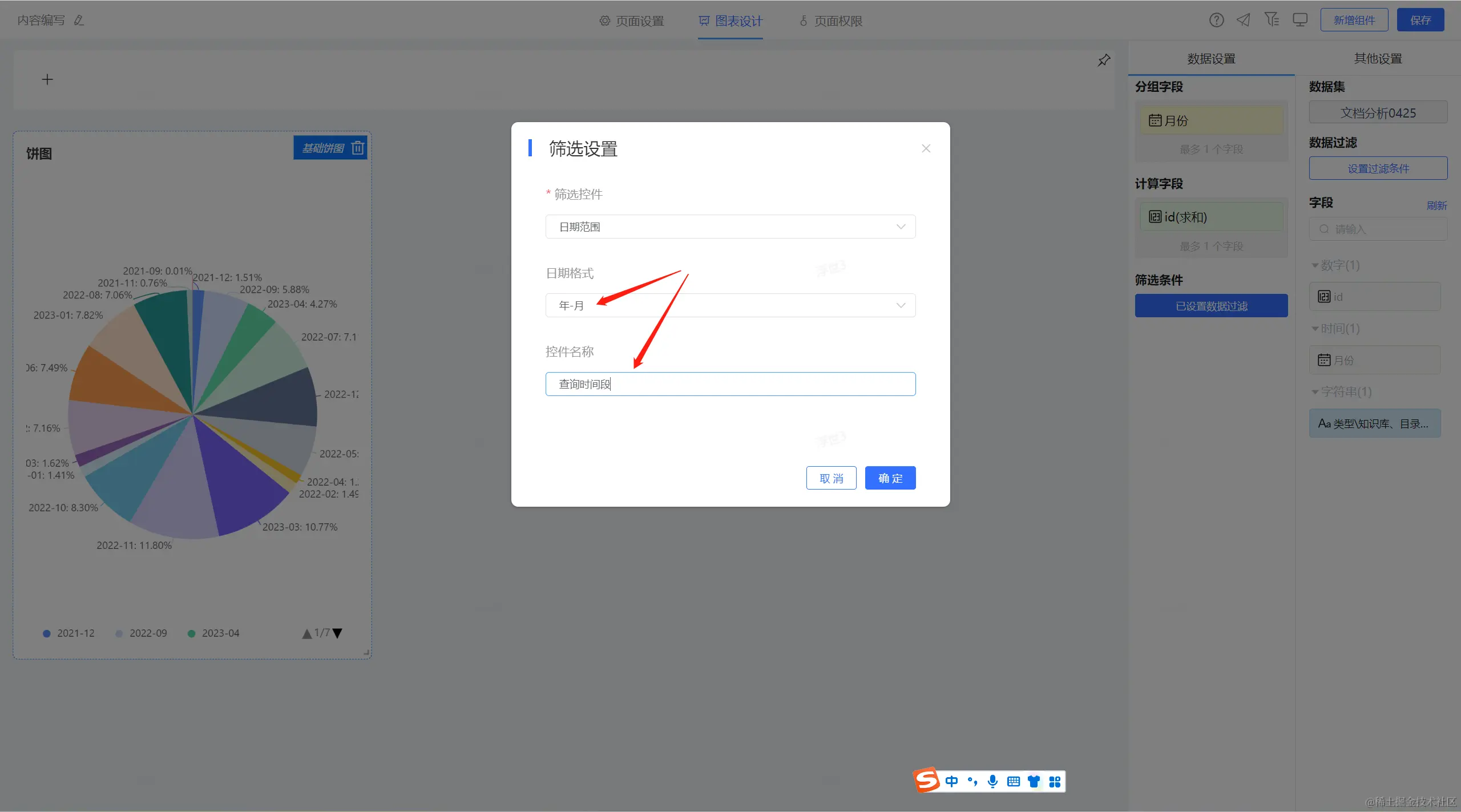Click the pencil edit icon beside 内容编写
The width and height of the screenshot is (1461, 812).
pyautogui.click(x=79, y=21)
